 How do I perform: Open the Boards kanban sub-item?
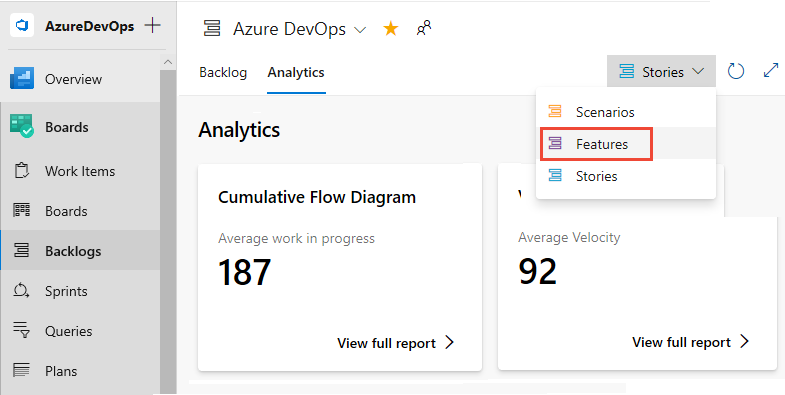80,211
